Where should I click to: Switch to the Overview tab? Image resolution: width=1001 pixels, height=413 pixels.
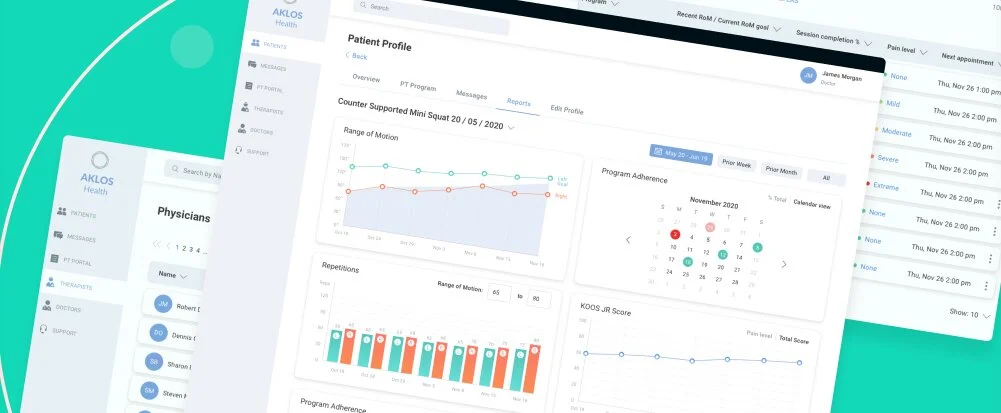pyautogui.click(x=365, y=77)
